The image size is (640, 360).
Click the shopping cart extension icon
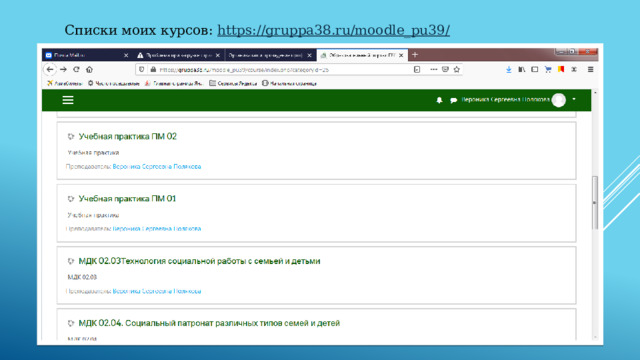(x=548, y=70)
